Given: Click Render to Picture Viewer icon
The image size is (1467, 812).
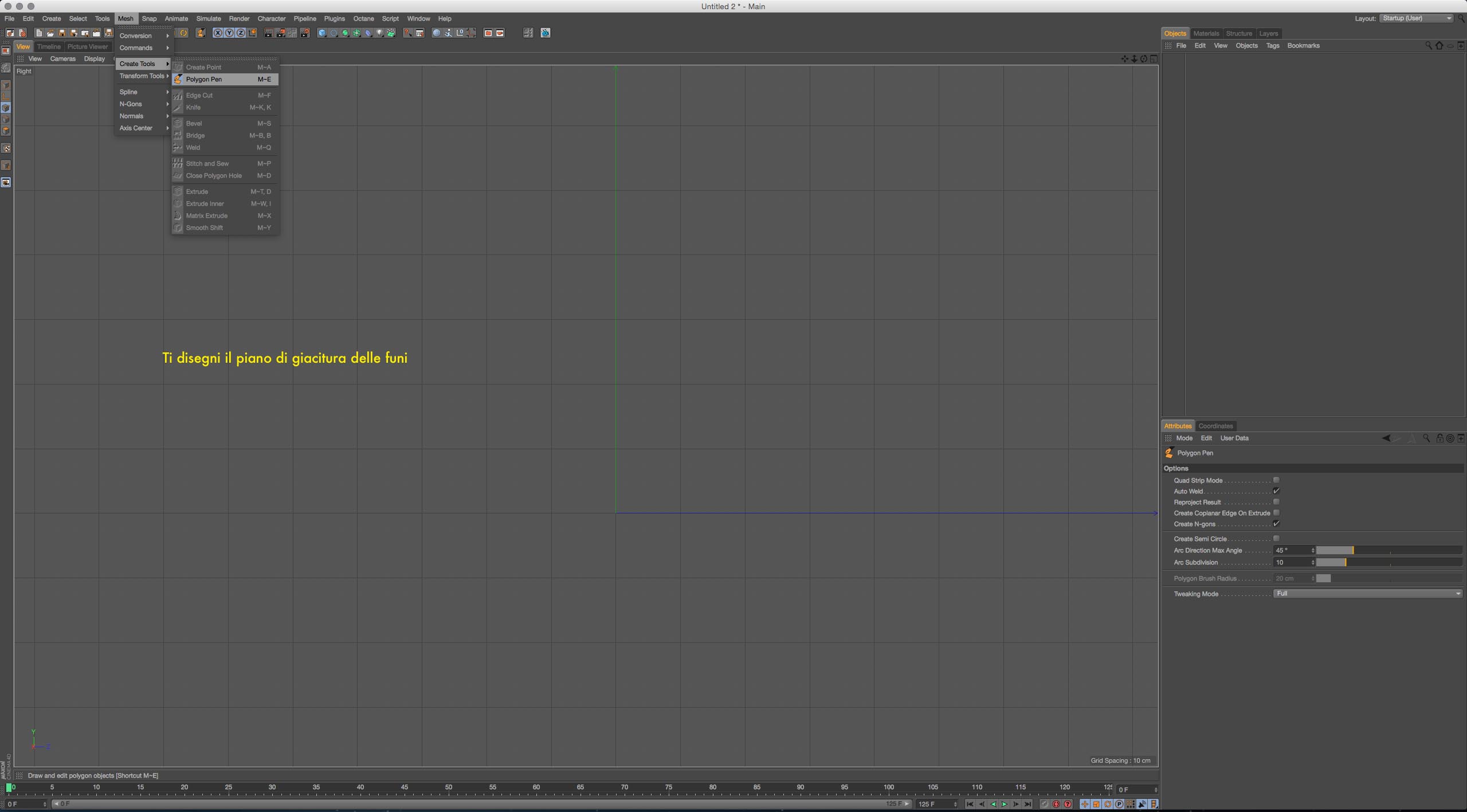Looking at the screenshot, I should coord(281,33).
